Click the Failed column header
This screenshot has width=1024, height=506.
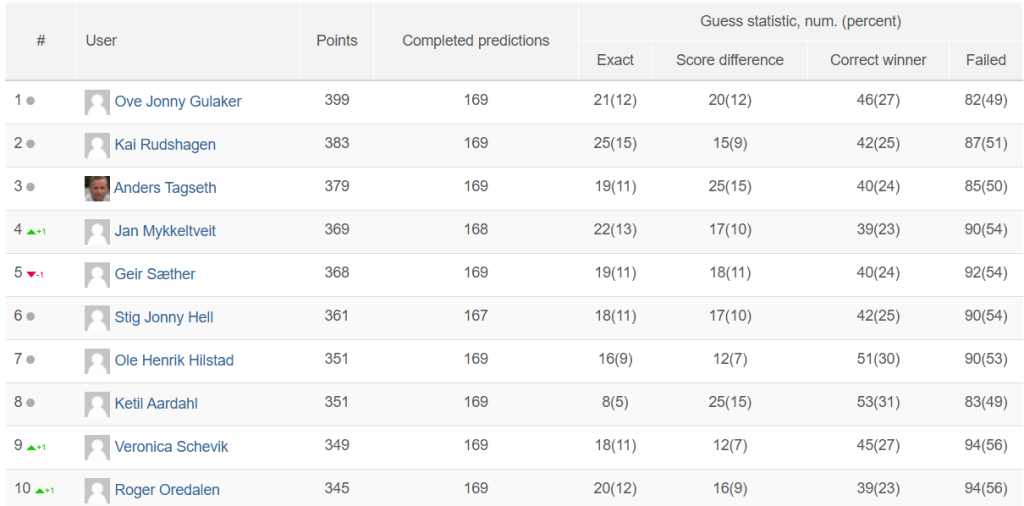click(985, 60)
